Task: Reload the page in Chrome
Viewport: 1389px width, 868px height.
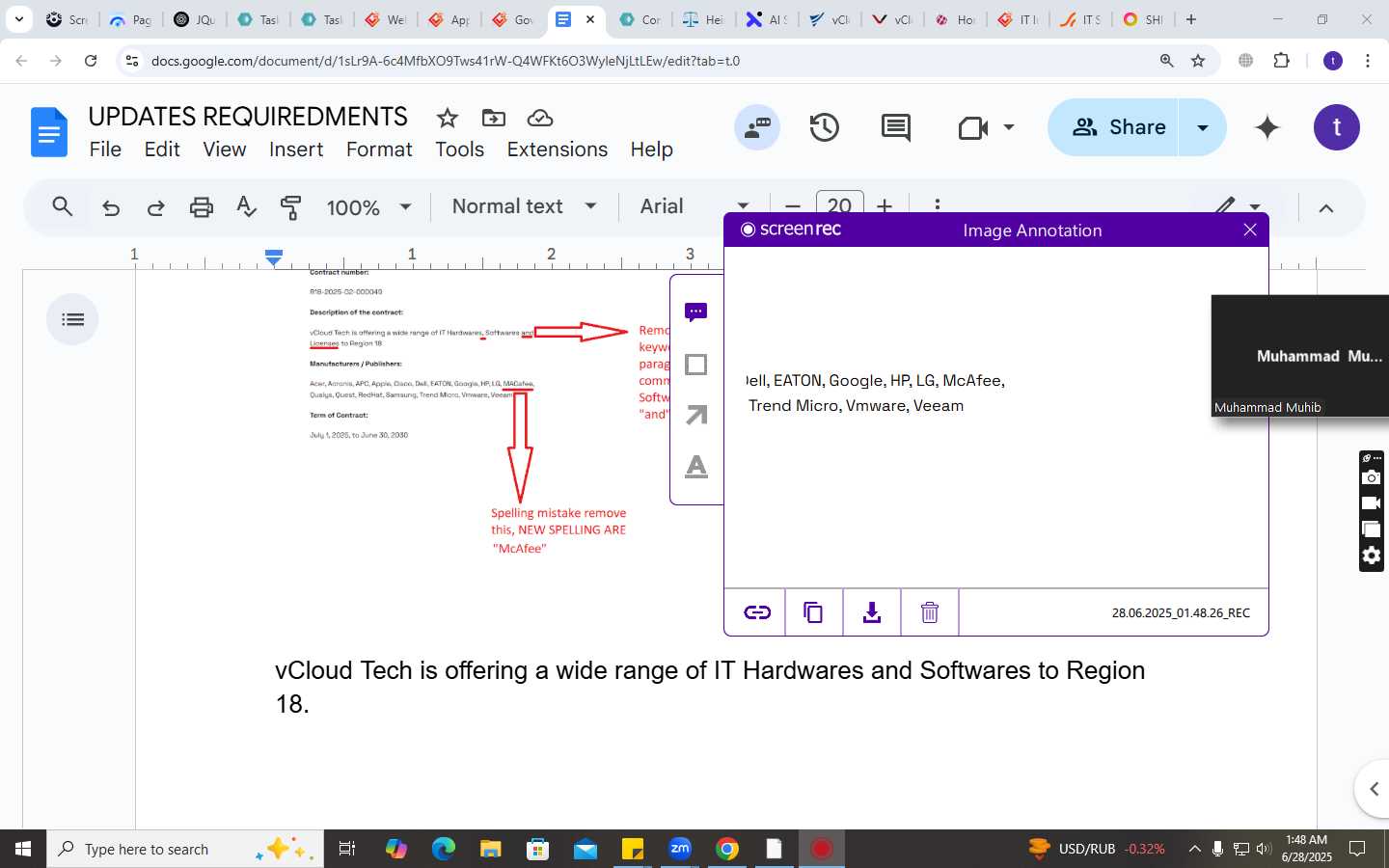Action: click(91, 61)
